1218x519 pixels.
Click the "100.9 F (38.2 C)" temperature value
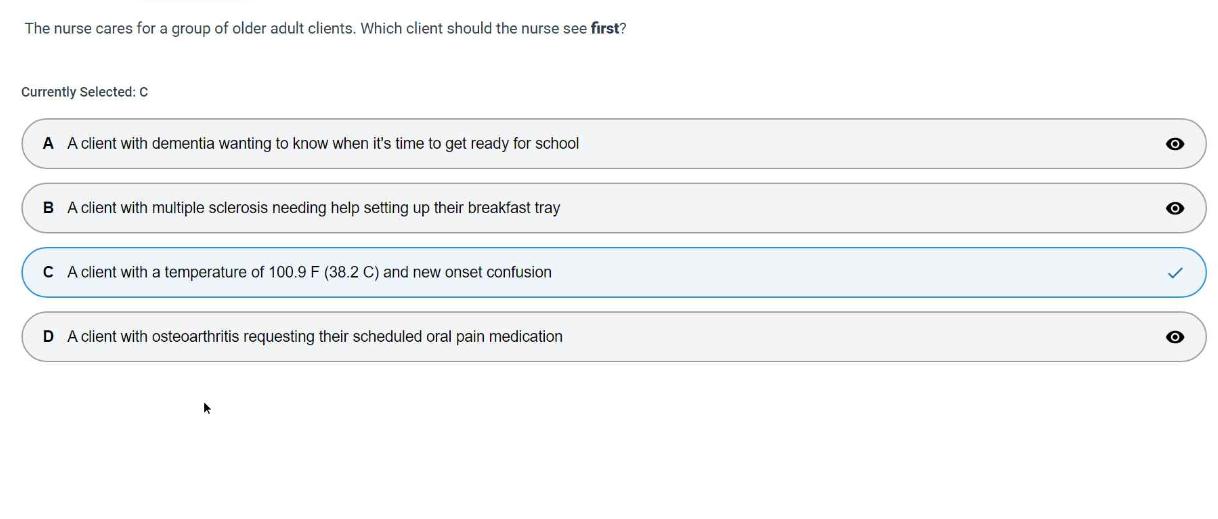(324, 272)
